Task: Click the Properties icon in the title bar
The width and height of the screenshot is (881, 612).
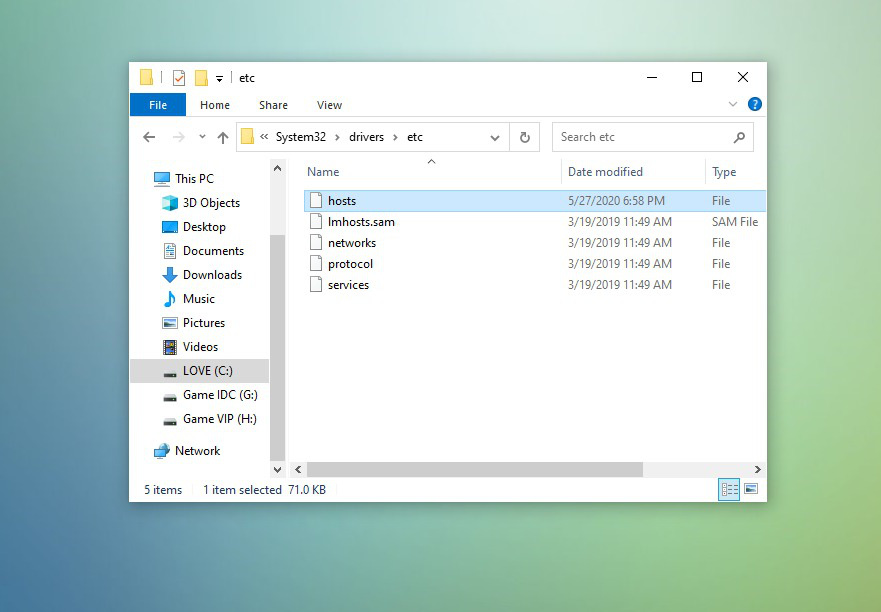Action: (179, 78)
